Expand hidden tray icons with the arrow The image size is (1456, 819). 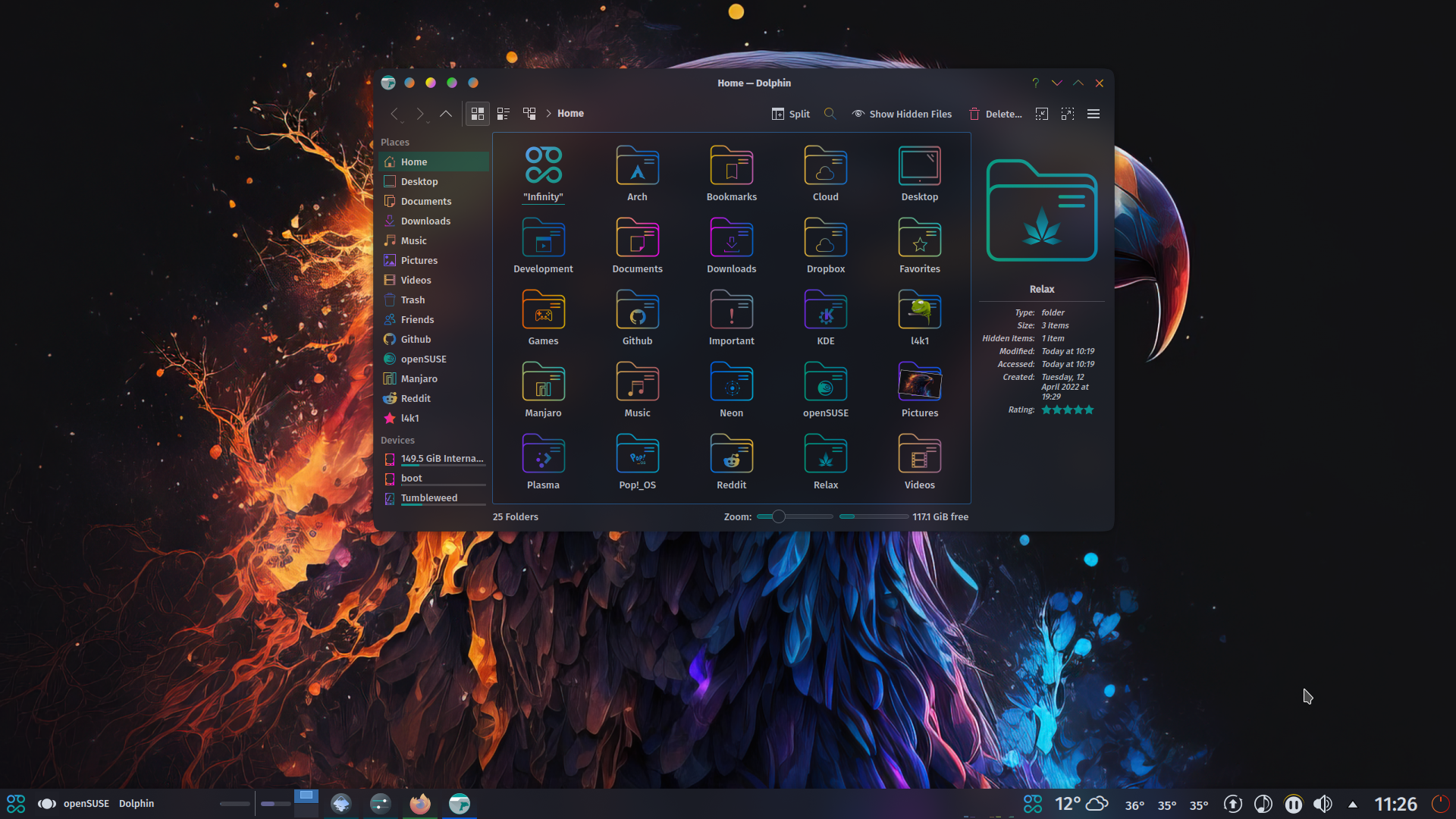pyautogui.click(x=1354, y=804)
